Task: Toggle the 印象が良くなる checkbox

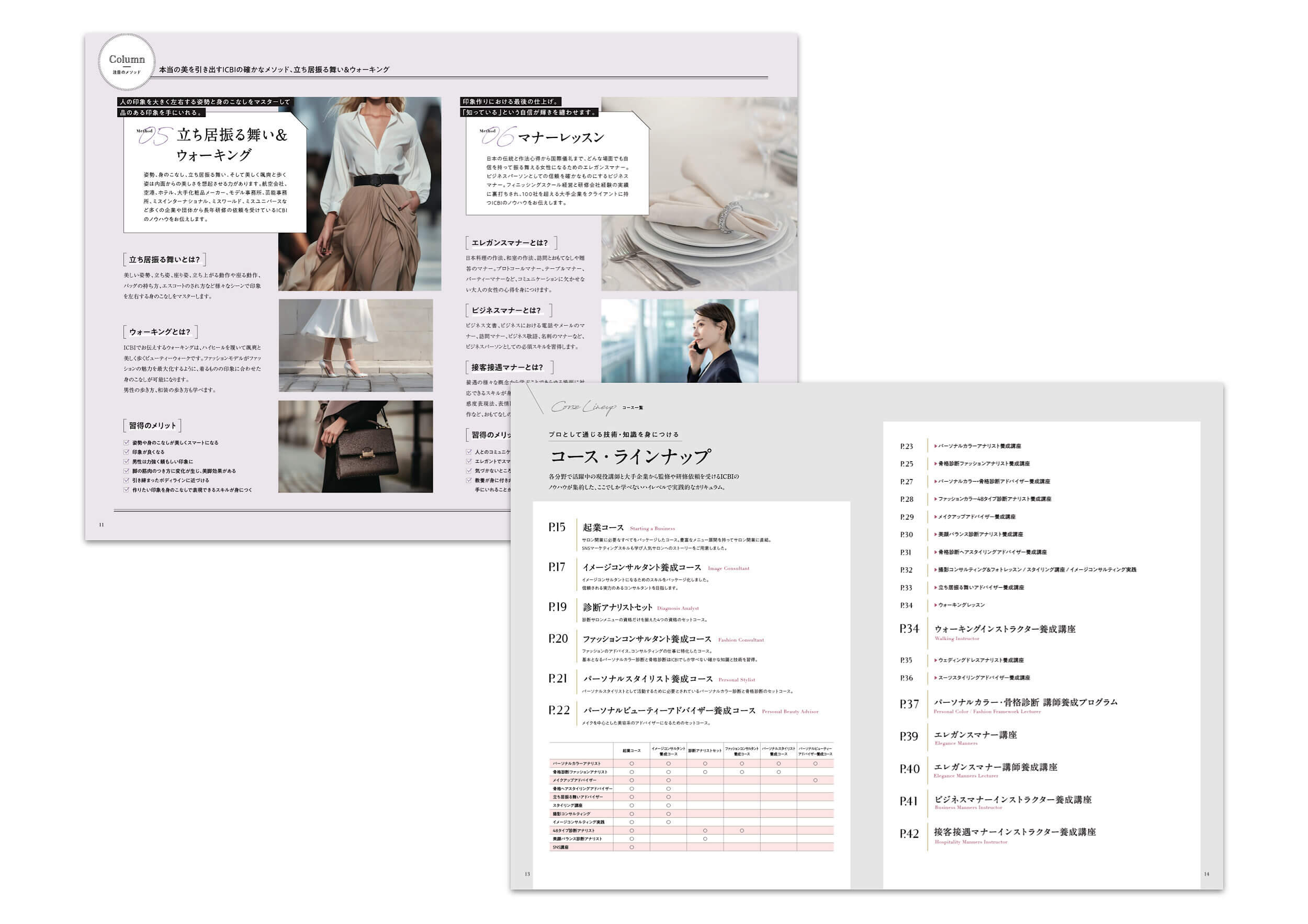Action: [x=127, y=452]
